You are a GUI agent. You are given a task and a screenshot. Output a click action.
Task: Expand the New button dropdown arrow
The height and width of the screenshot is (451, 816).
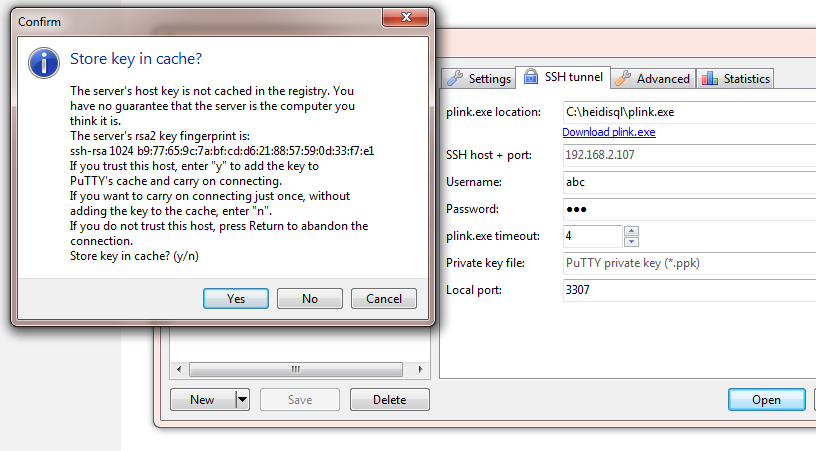pos(242,400)
